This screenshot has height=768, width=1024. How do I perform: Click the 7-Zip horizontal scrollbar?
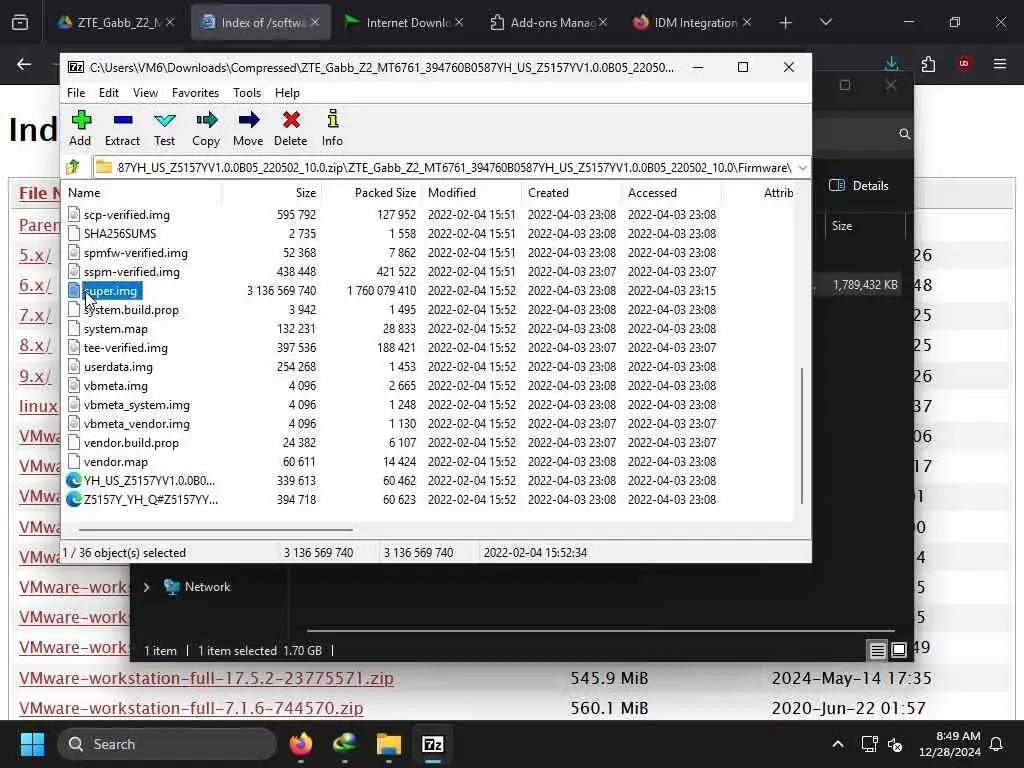216,530
